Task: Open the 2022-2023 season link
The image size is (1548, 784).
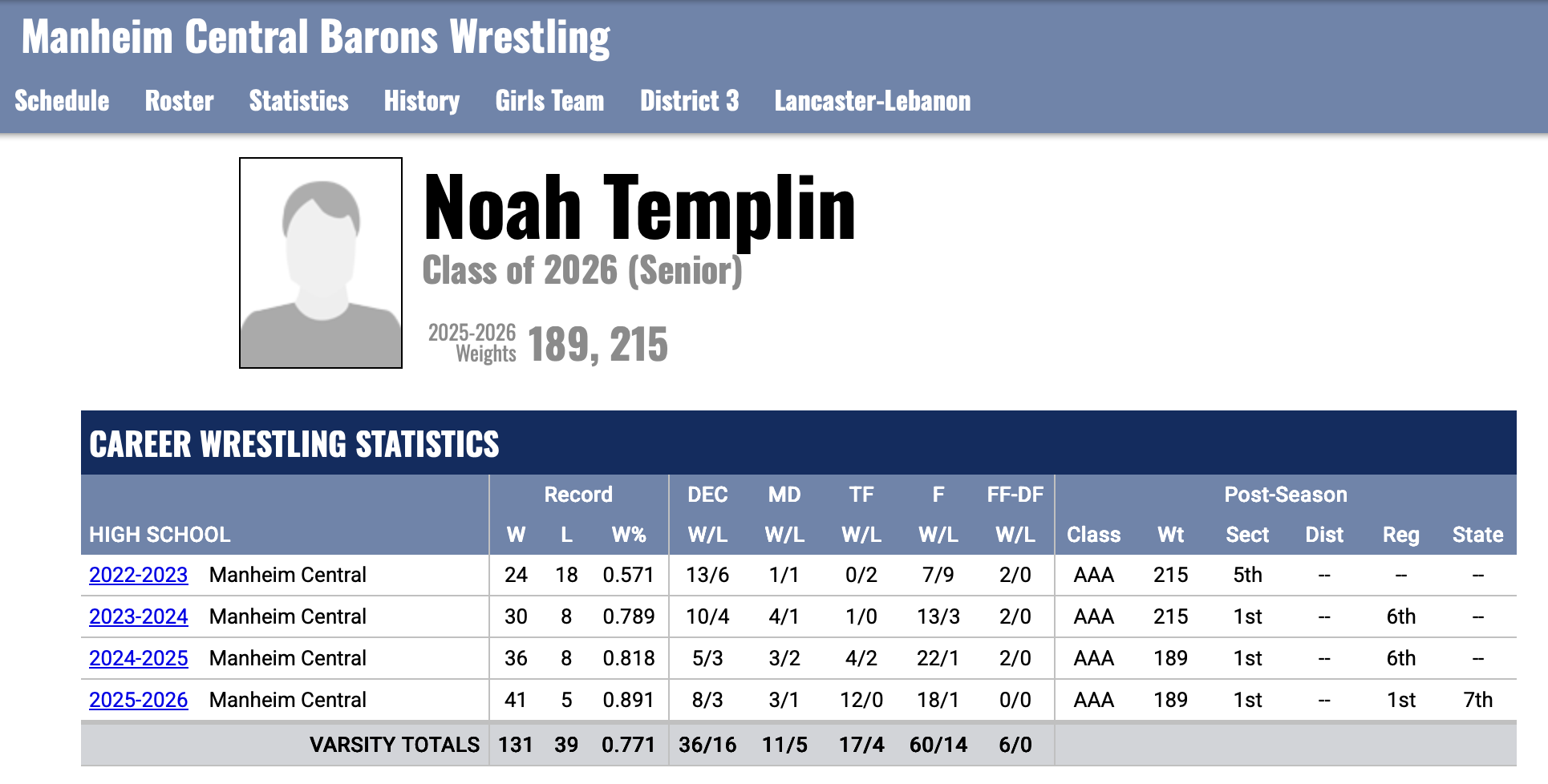Action: pos(138,575)
